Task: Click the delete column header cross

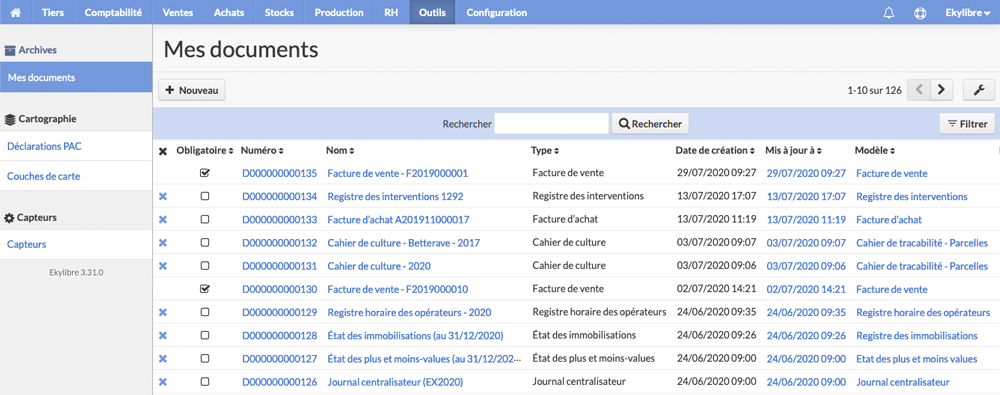Action: coord(163,151)
